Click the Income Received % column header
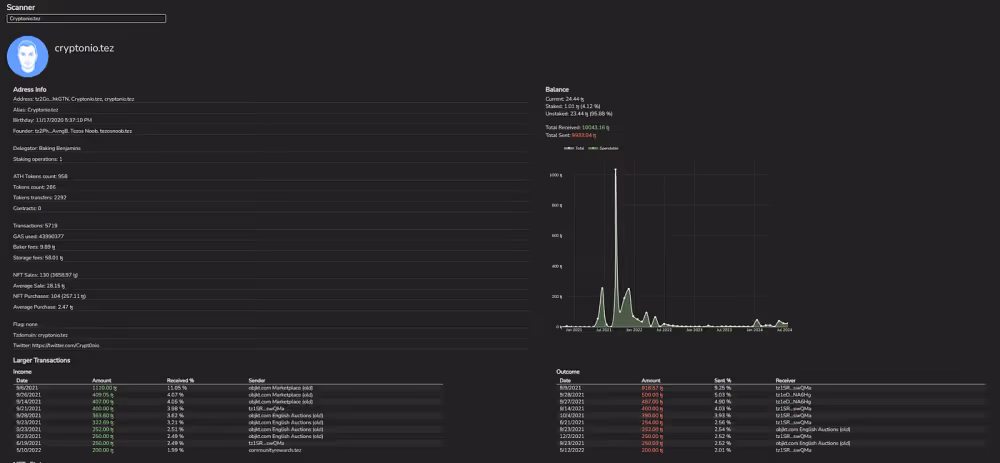This screenshot has width=1000, height=463. [180, 381]
